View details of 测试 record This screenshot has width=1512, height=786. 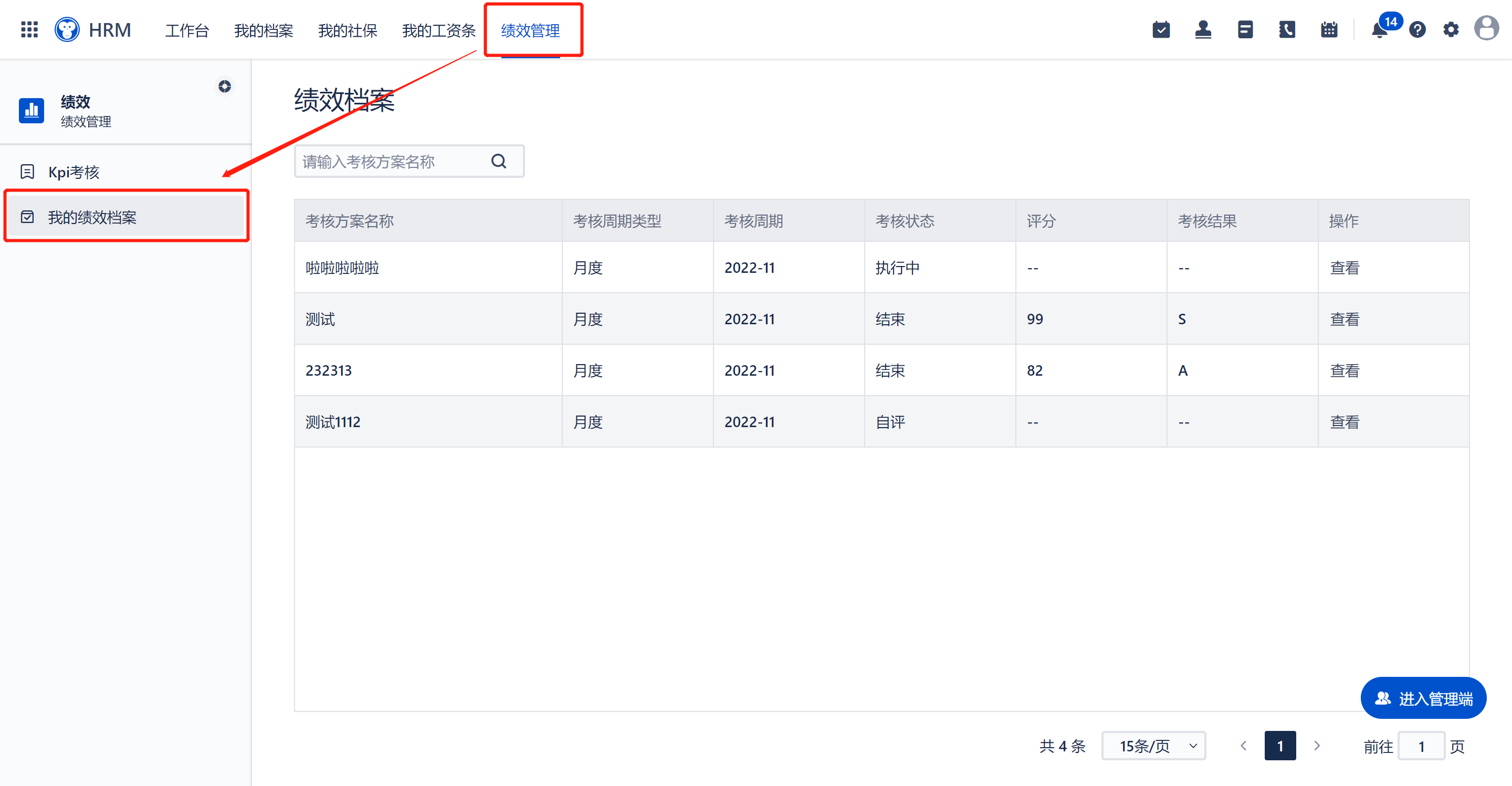1344,319
